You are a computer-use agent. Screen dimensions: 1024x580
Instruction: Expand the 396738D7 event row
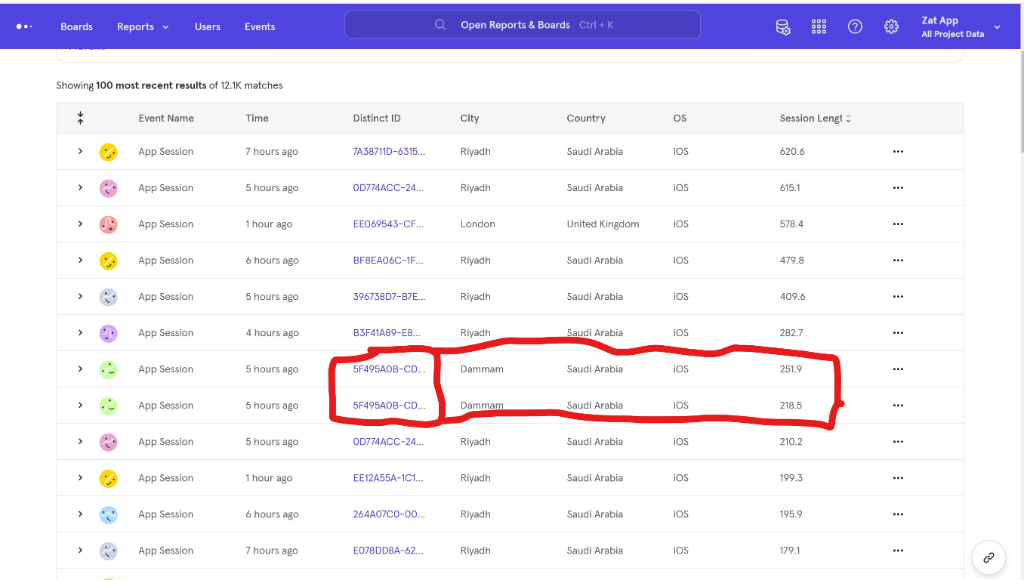tap(80, 297)
